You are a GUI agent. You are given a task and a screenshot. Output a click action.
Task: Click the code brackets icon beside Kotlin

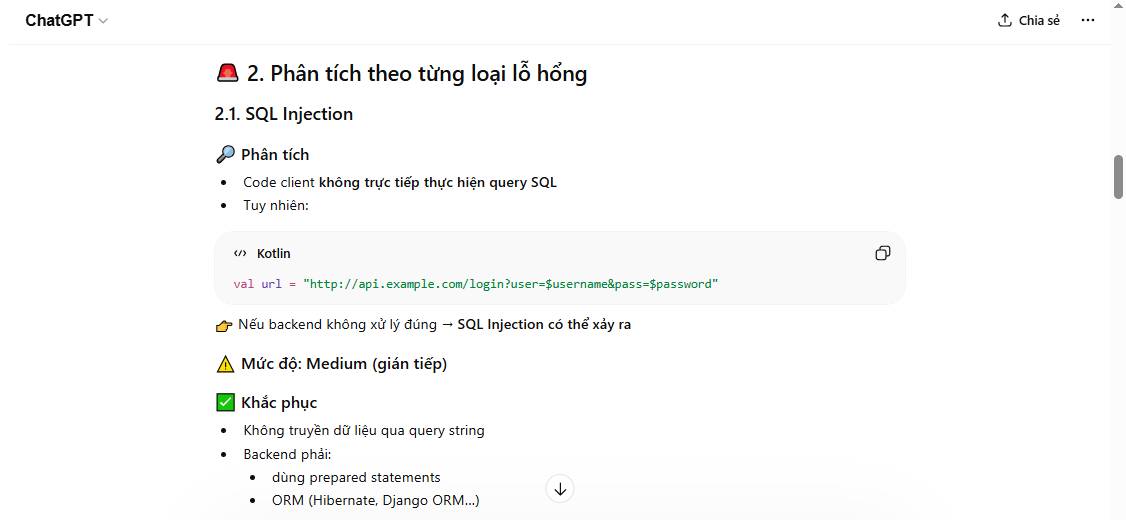(x=240, y=254)
